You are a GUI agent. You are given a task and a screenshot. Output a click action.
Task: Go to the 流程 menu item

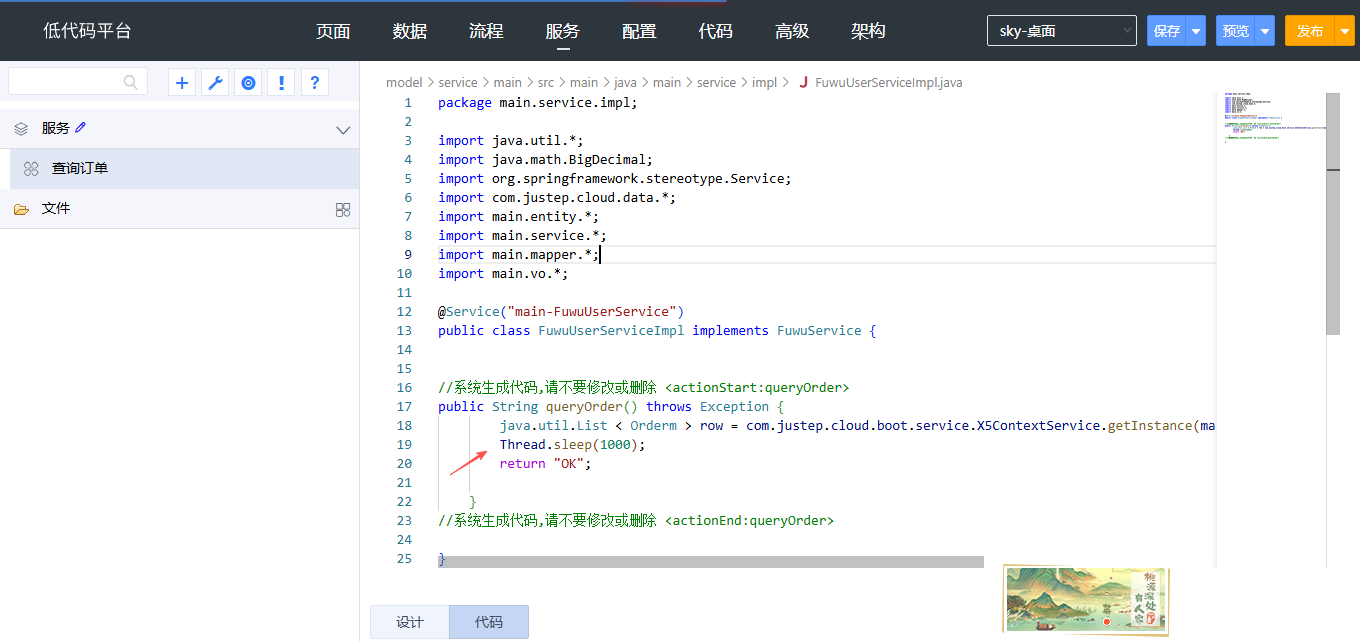pos(486,31)
